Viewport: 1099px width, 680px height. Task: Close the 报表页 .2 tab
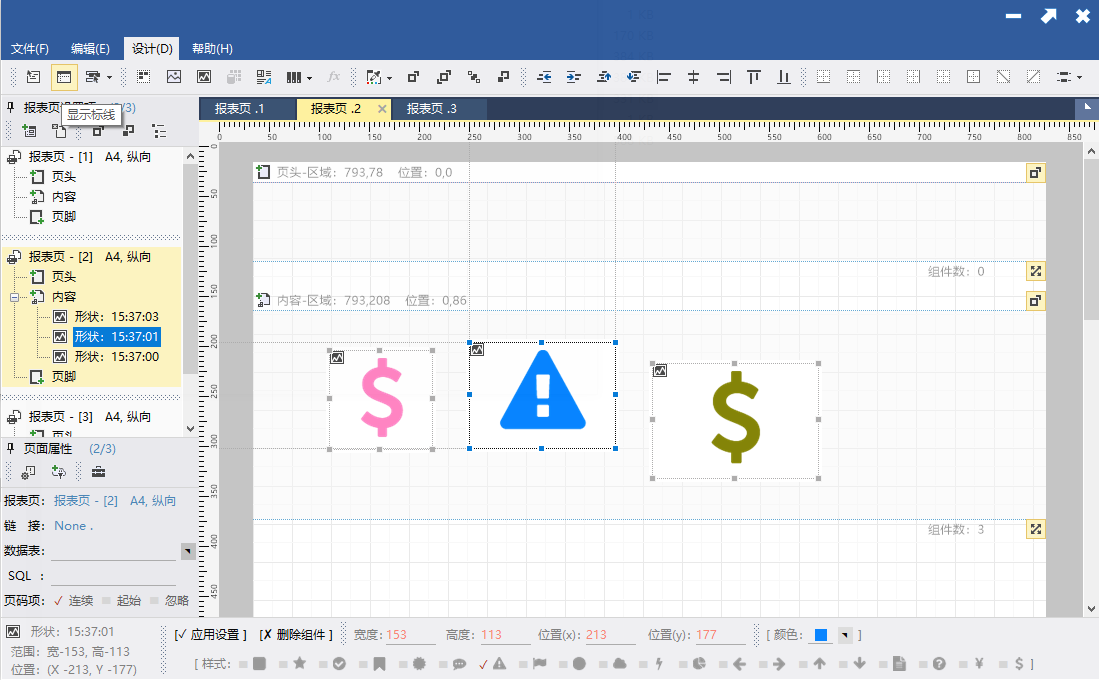point(382,109)
